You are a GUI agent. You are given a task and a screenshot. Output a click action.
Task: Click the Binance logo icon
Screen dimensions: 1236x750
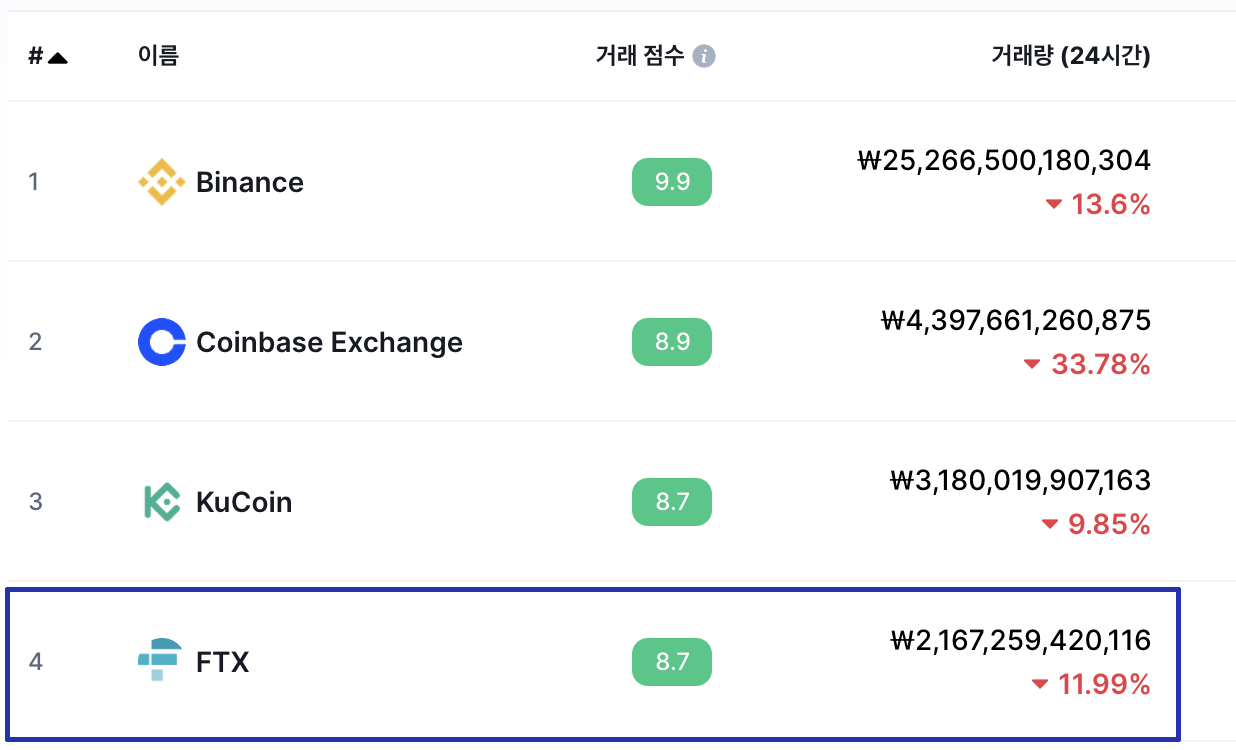[x=161, y=182]
